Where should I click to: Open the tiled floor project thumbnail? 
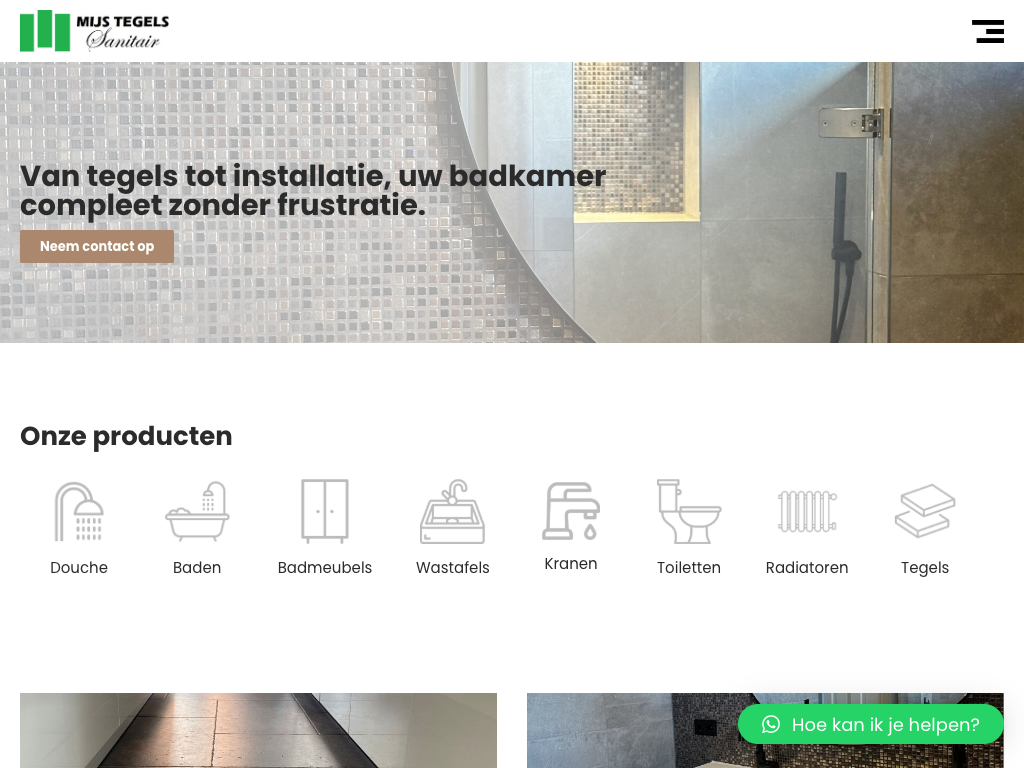(258, 730)
